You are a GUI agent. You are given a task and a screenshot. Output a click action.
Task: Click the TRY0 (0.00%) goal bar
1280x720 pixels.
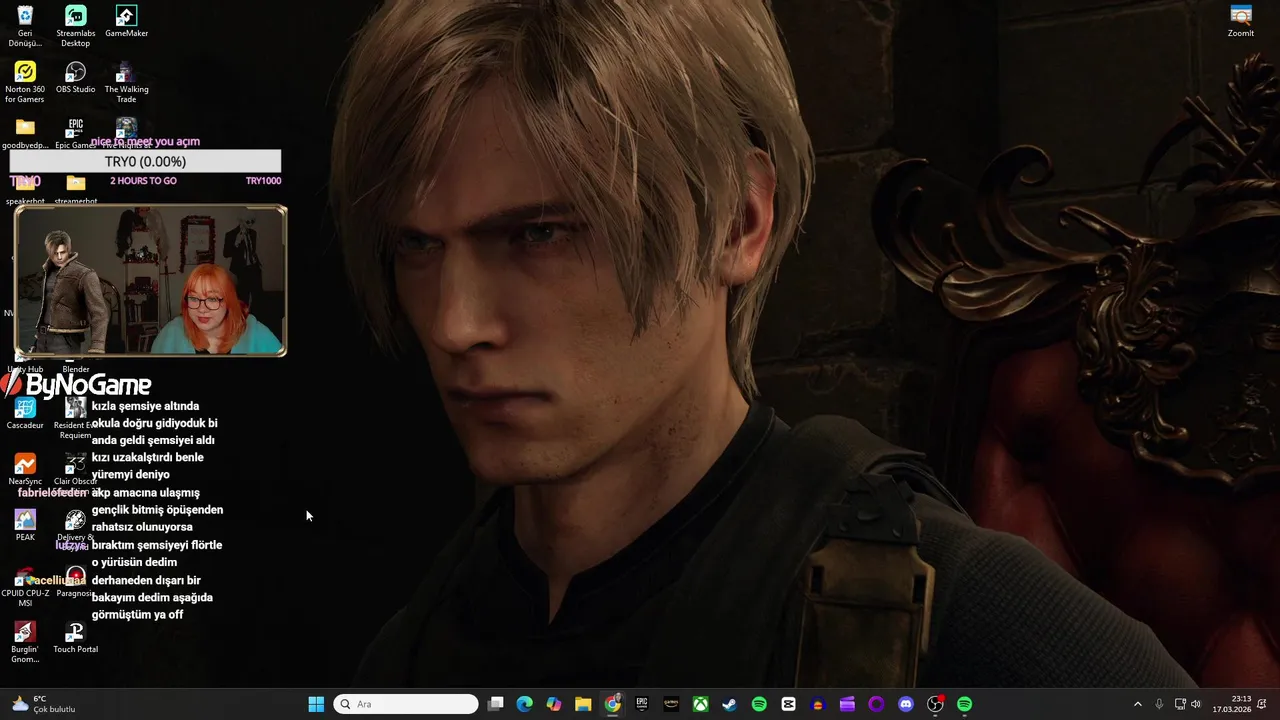[x=145, y=161]
